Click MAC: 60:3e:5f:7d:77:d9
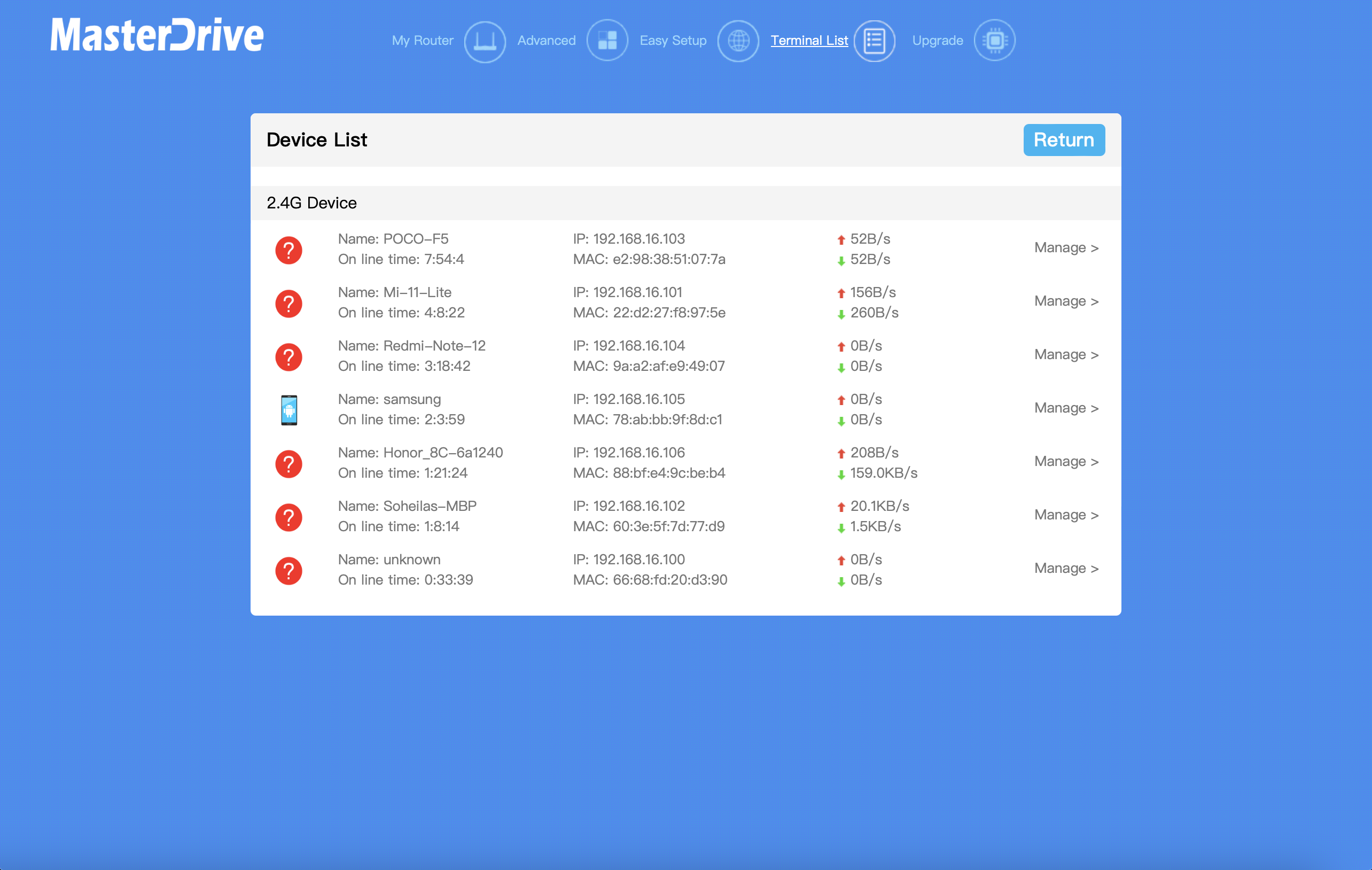Viewport: 1372px width, 870px height. 649,526
